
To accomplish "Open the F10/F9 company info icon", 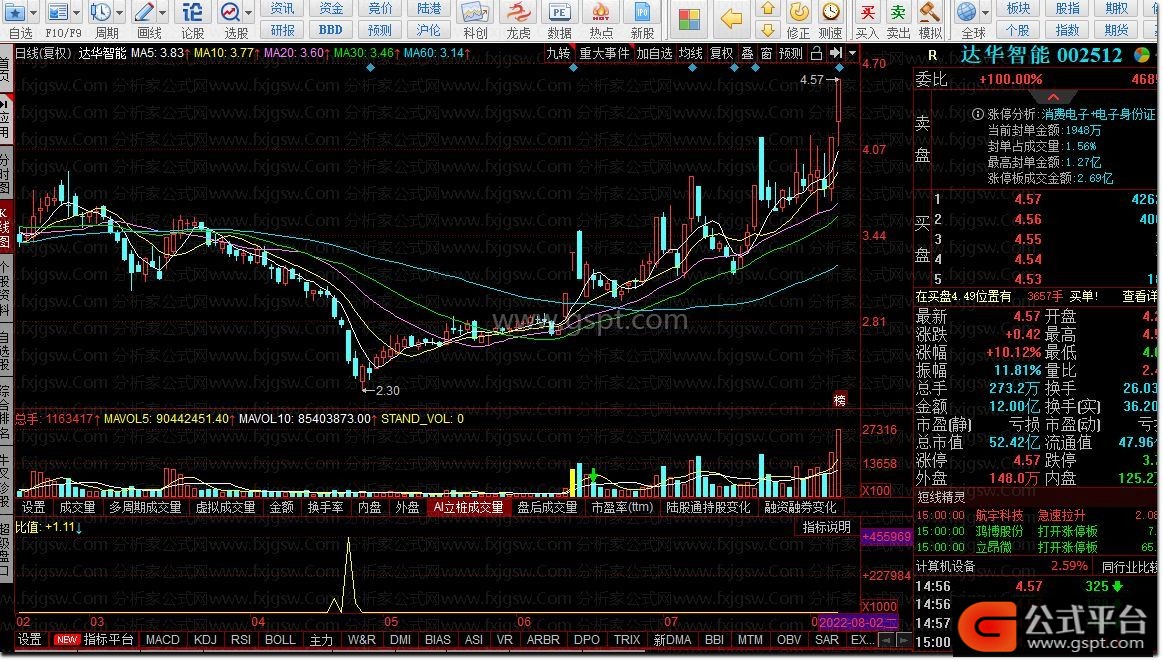I will click(x=57, y=12).
